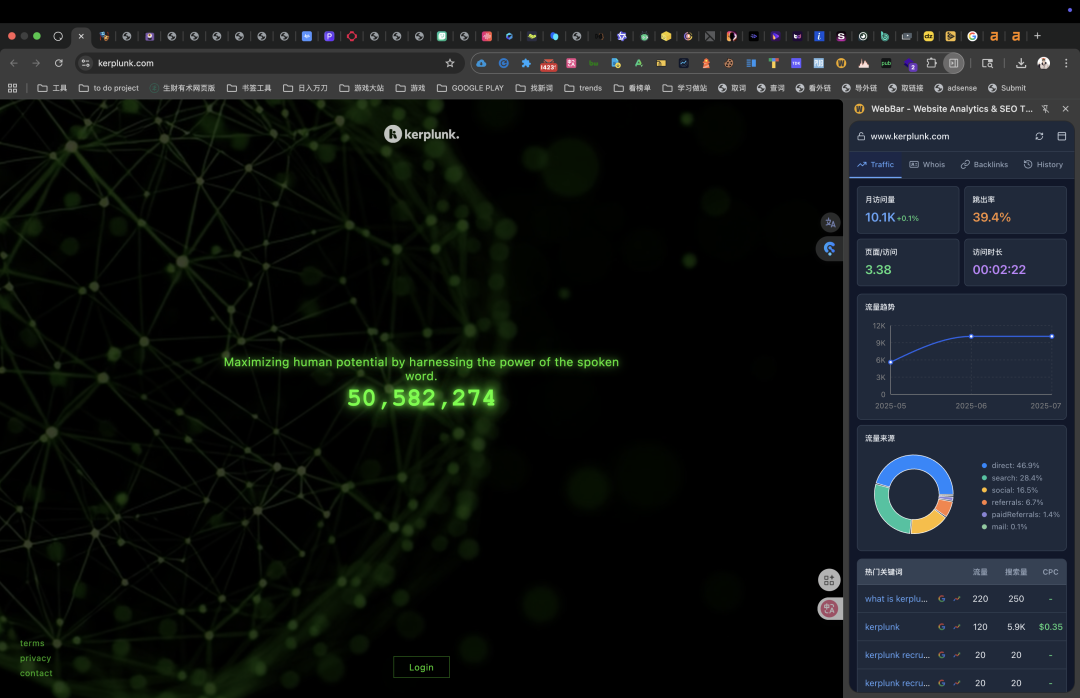
Task: Close the active kerplunk.com browser tab
Action: 81,36
